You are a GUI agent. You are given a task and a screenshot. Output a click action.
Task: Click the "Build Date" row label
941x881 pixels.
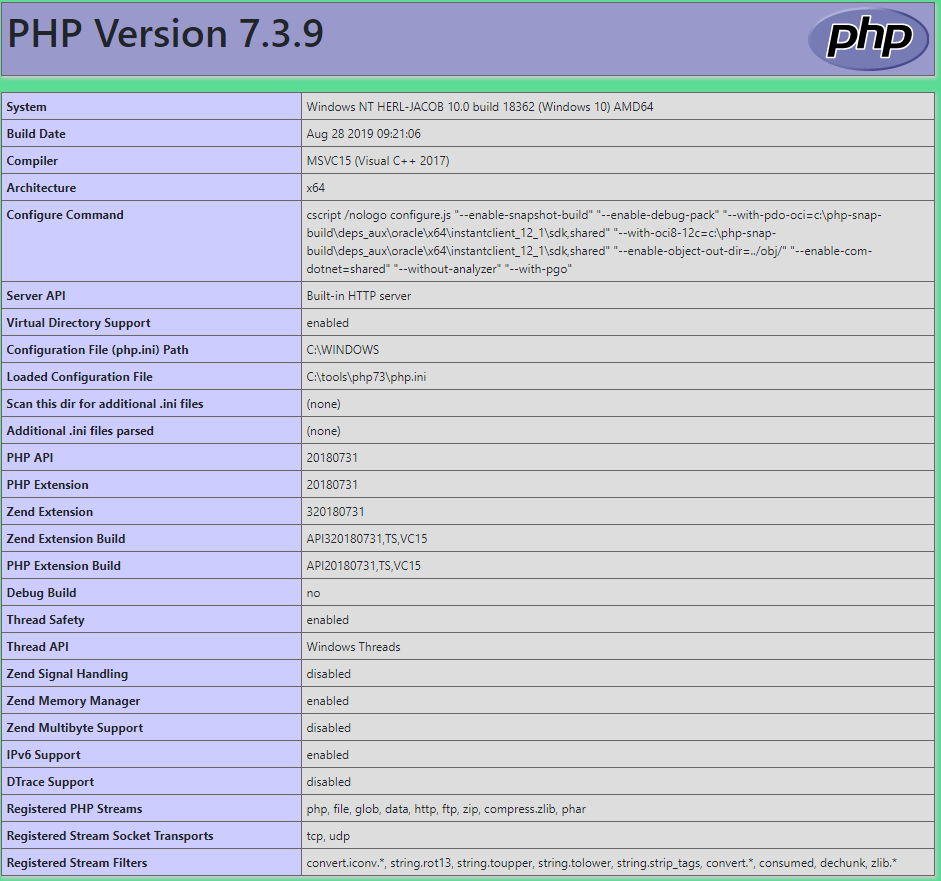36,134
